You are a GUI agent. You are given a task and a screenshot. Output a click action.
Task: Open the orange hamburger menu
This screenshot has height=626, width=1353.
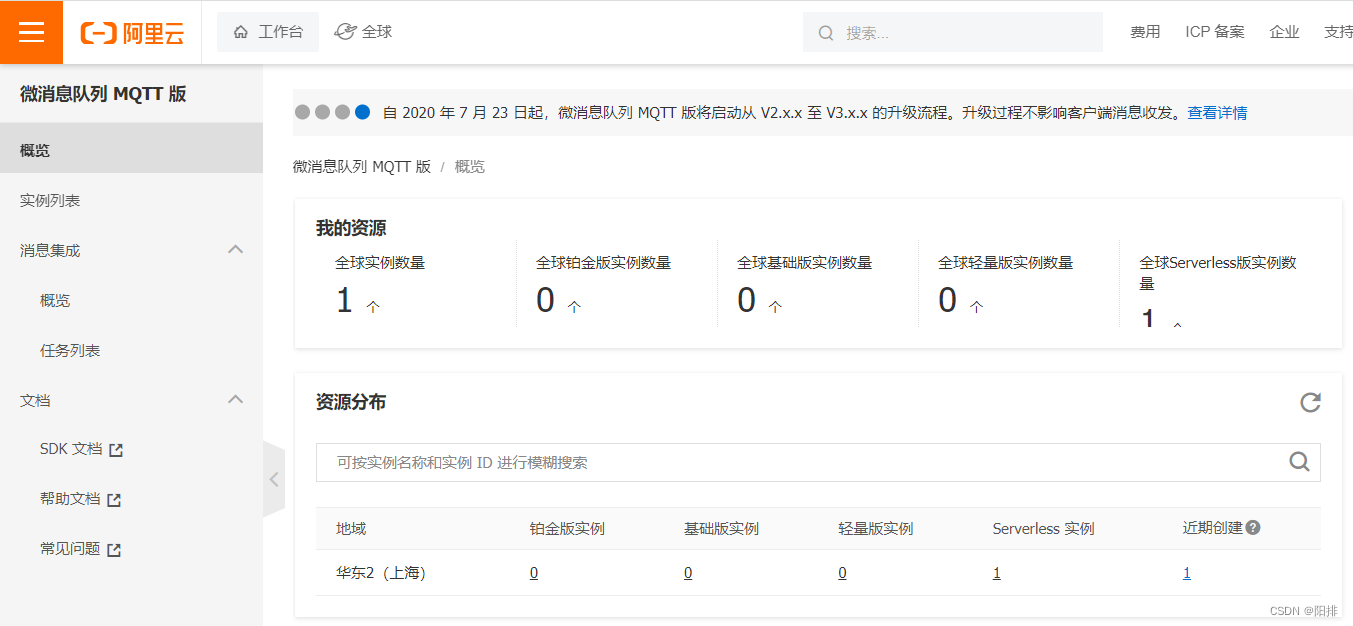point(31,32)
